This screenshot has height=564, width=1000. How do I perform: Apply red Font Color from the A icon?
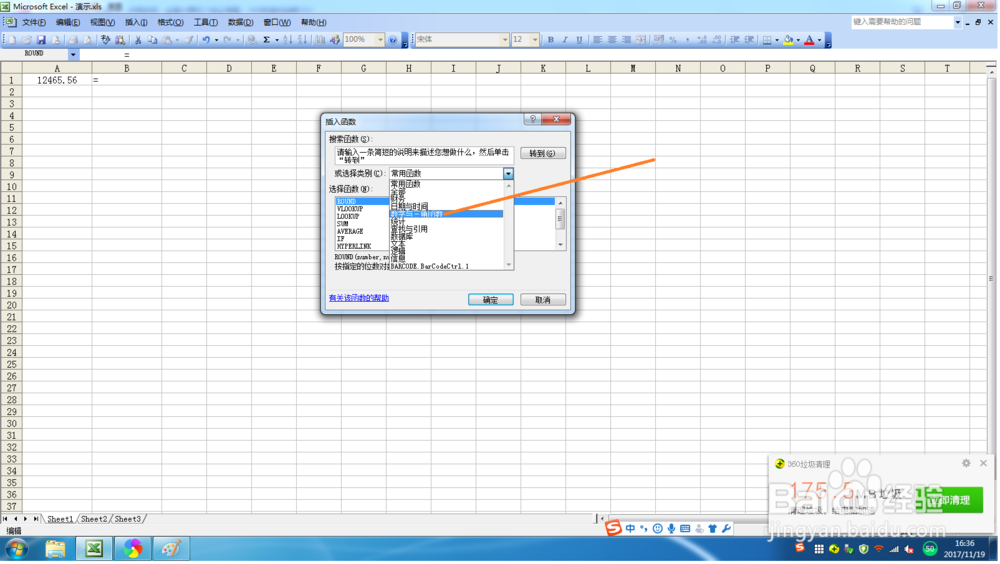(809, 40)
